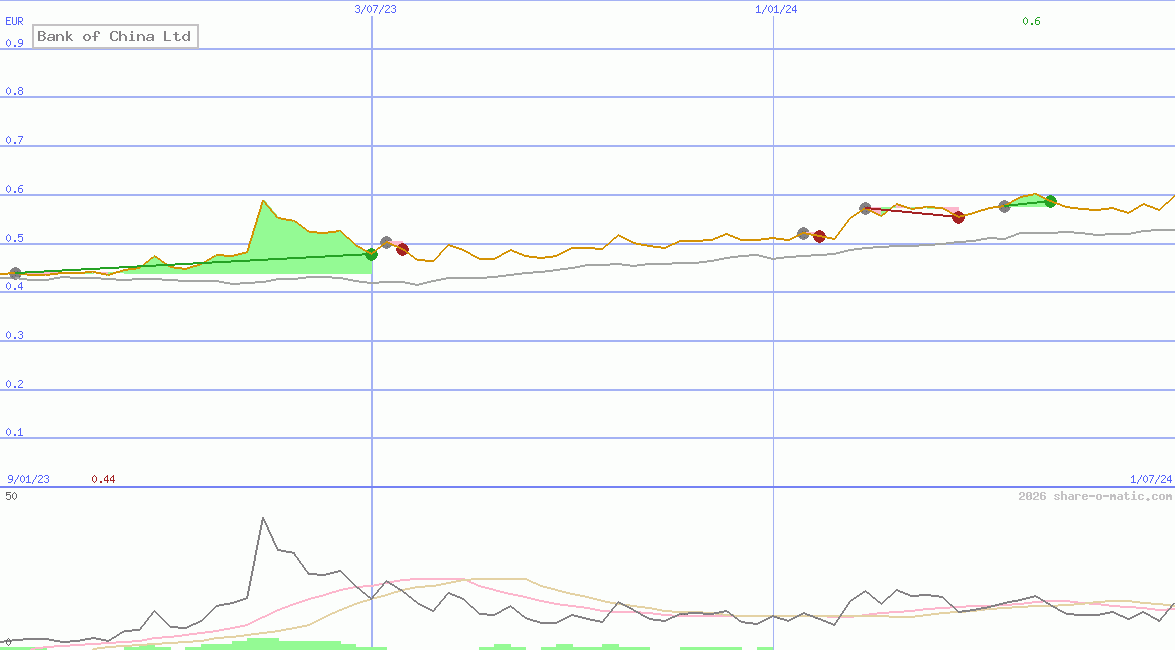Screen dimensions: 1175x650
Task: Click the gray marker starting the dark-red trendline
Action: (864, 208)
